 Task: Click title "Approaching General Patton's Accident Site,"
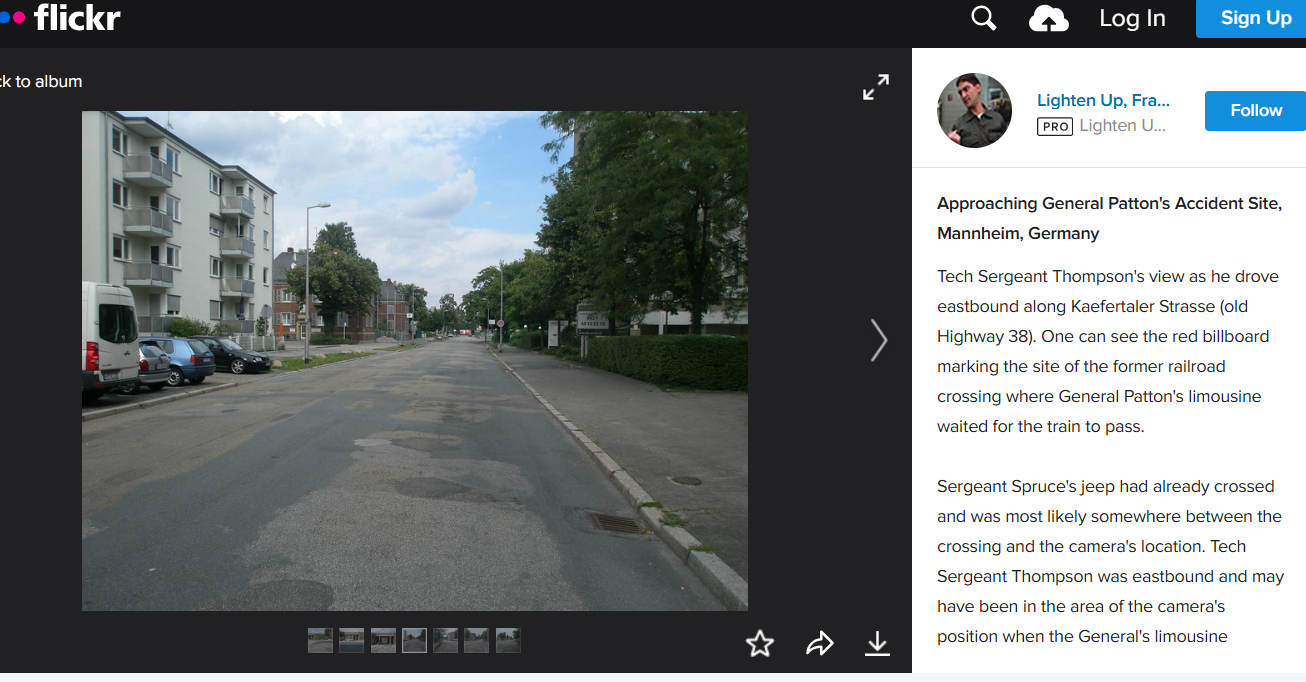(x=1109, y=203)
